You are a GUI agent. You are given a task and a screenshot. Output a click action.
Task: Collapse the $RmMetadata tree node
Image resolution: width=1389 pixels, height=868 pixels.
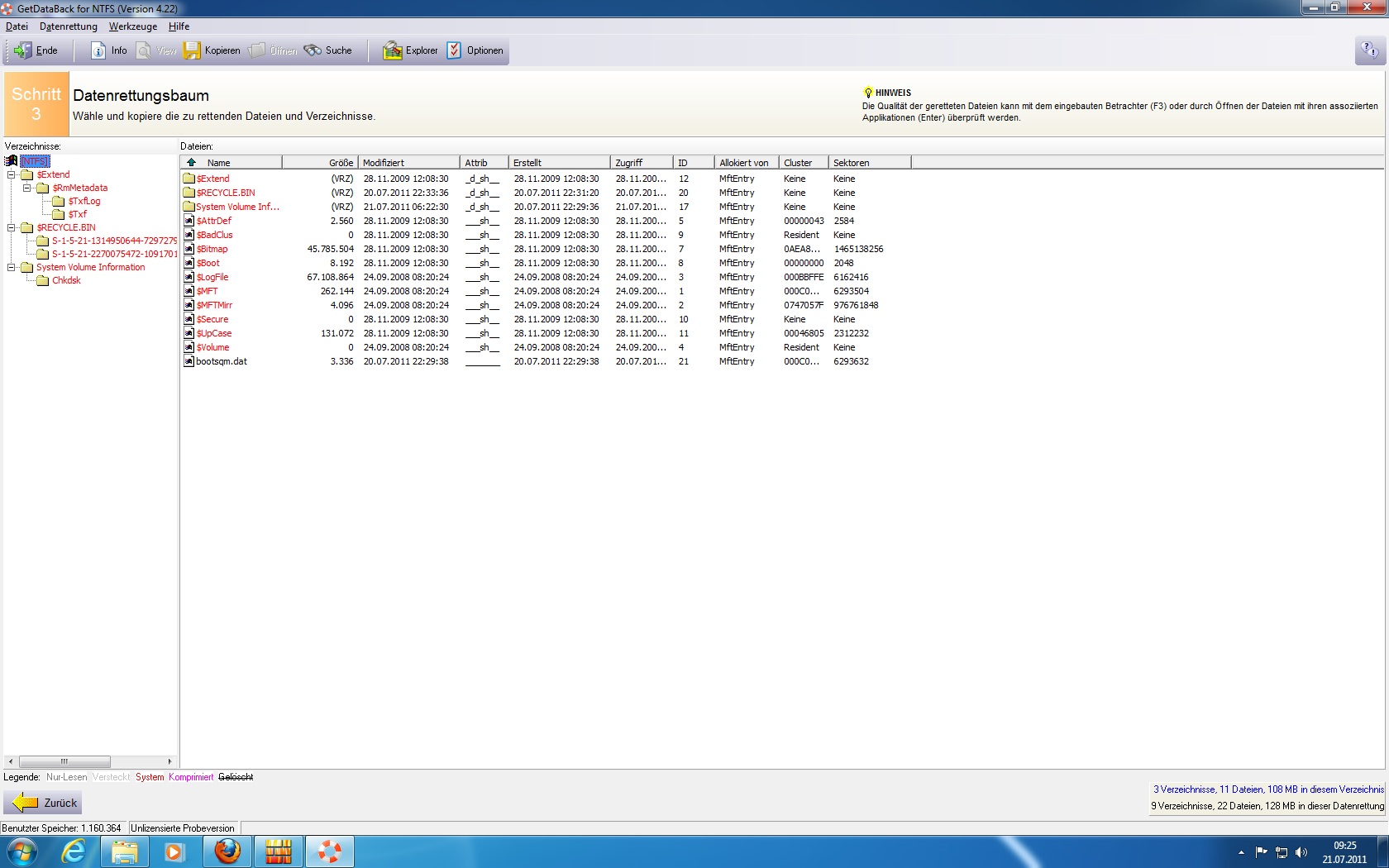(x=26, y=188)
